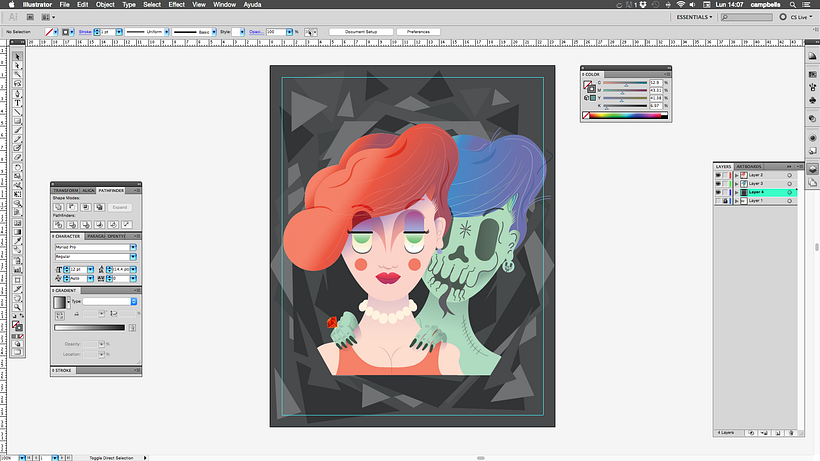820x461 pixels.
Task: Open the File menu
Action: click(64, 5)
